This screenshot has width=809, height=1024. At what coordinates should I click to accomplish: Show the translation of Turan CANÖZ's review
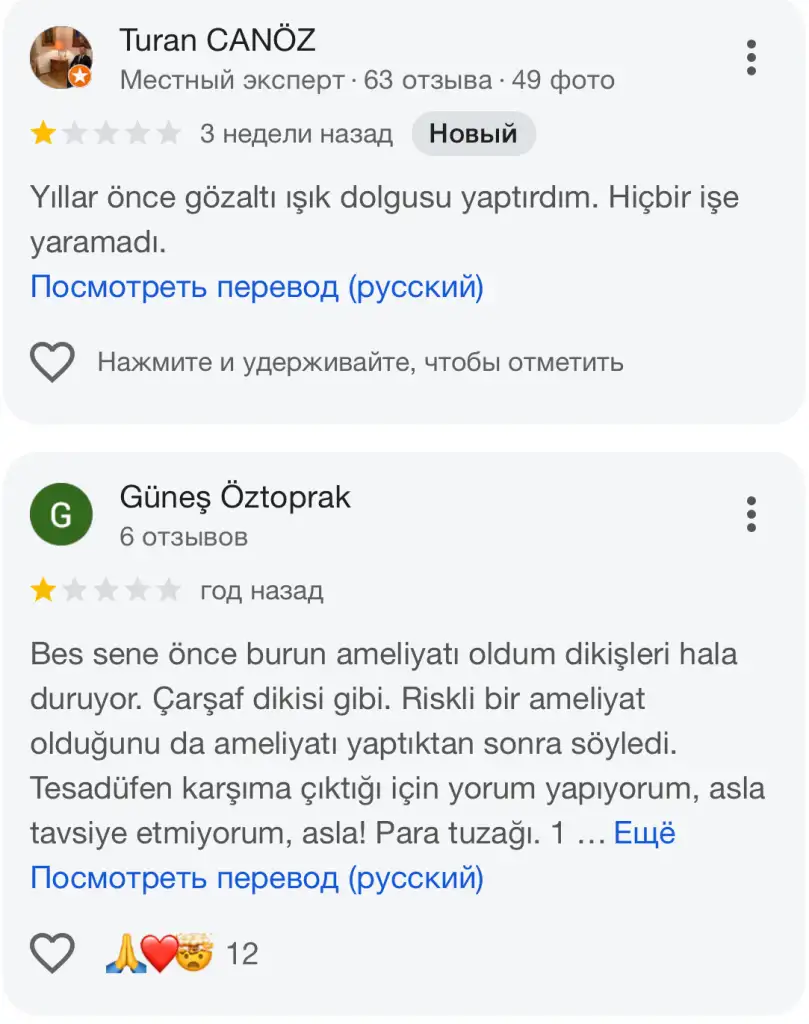(x=257, y=288)
